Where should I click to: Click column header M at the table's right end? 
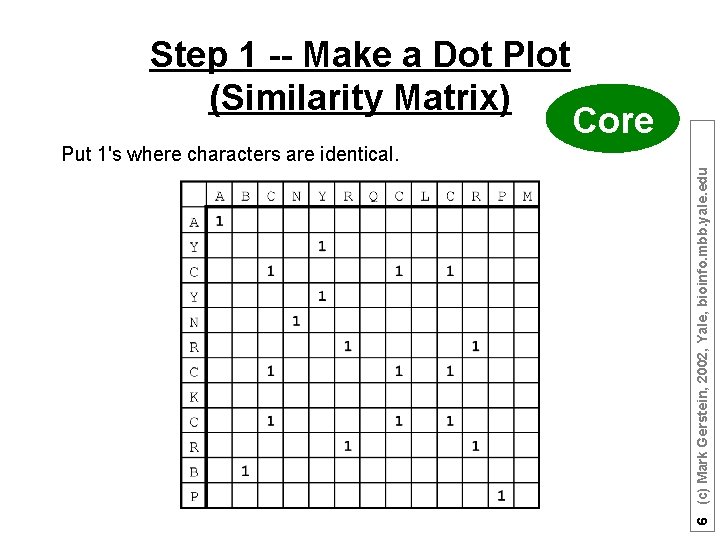tap(527, 196)
